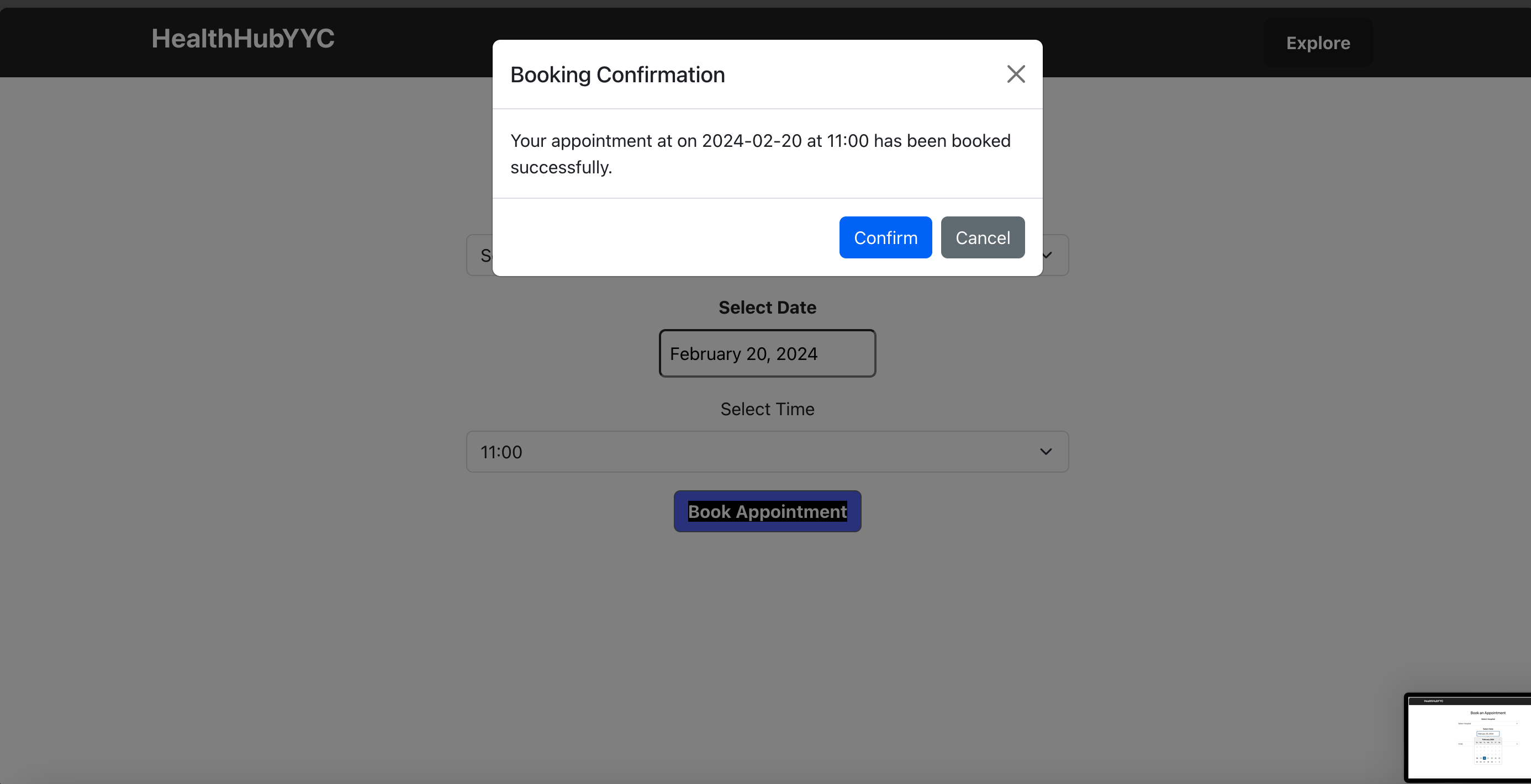Open the Explore navigation item

(x=1318, y=43)
